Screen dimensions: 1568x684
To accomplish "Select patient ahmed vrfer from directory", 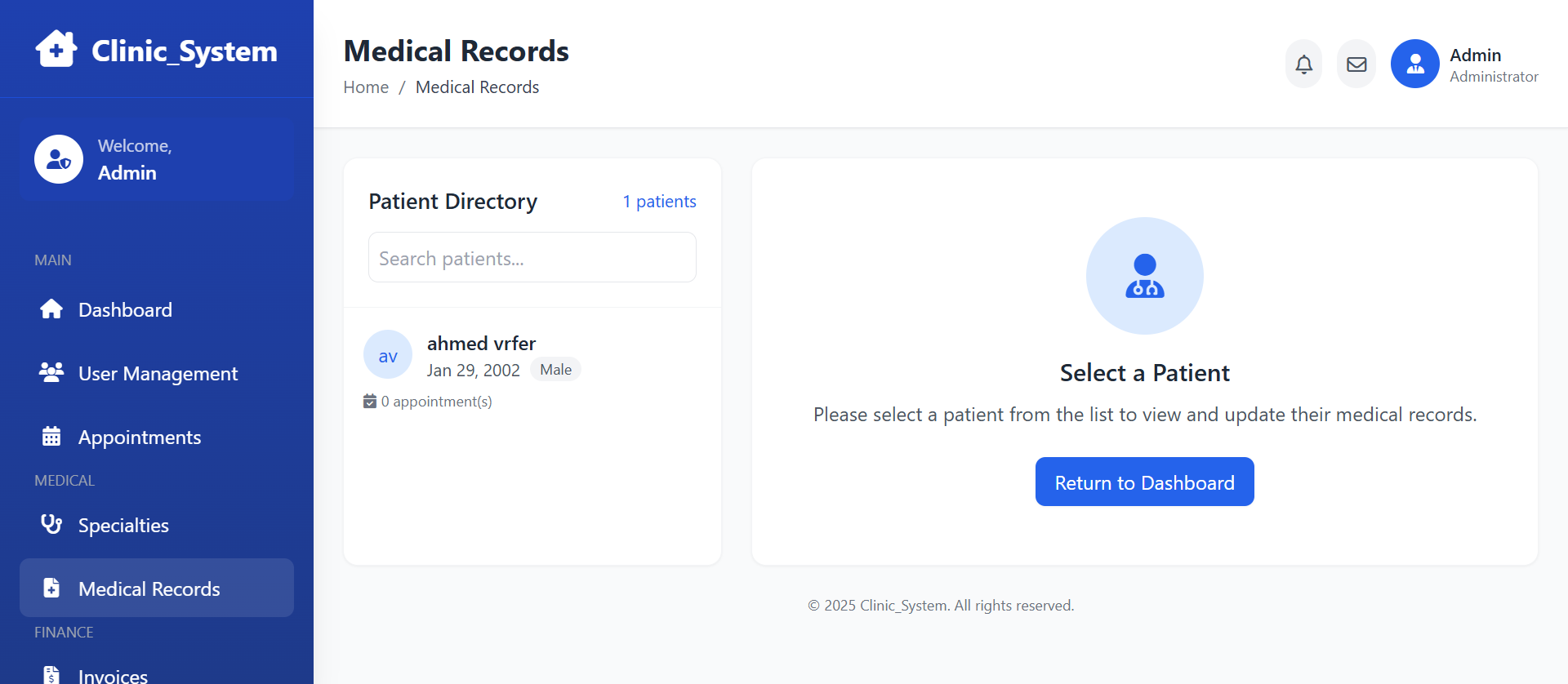I will (x=481, y=344).
